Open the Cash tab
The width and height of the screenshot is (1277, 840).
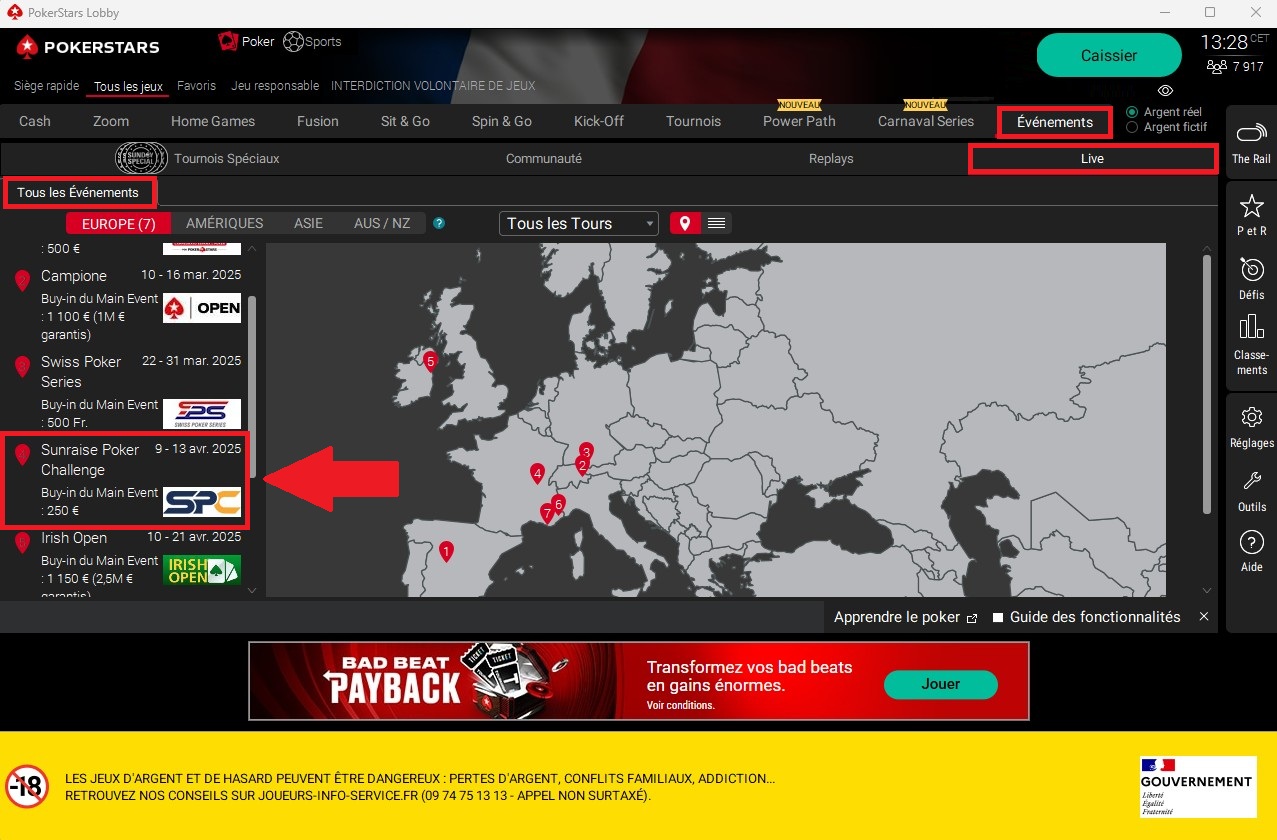point(35,121)
